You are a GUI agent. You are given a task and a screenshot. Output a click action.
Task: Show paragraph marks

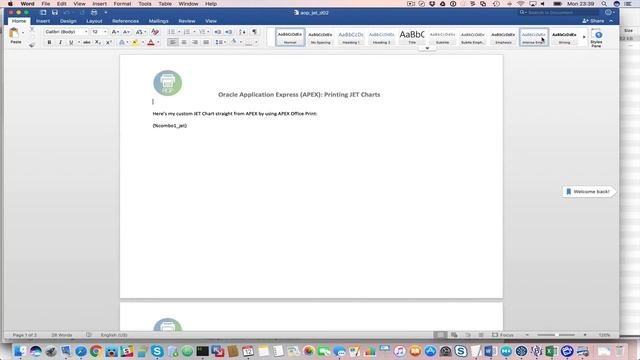click(x=254, y=32)
